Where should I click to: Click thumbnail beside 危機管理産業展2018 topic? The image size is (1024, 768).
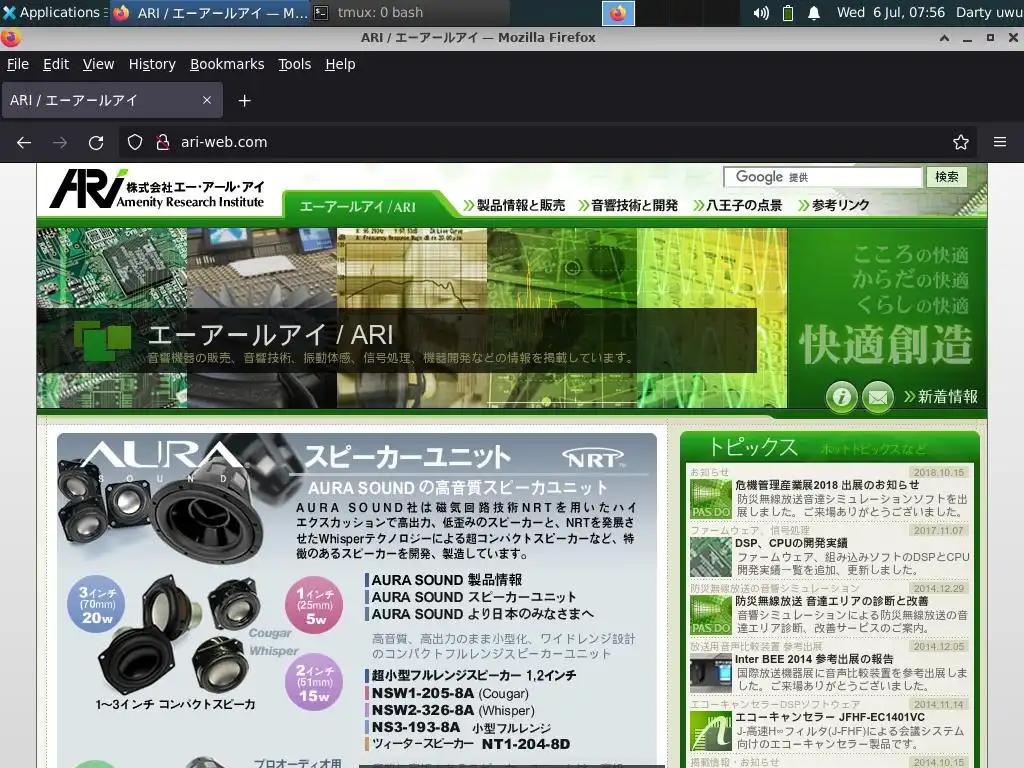(x=711, y=499)
